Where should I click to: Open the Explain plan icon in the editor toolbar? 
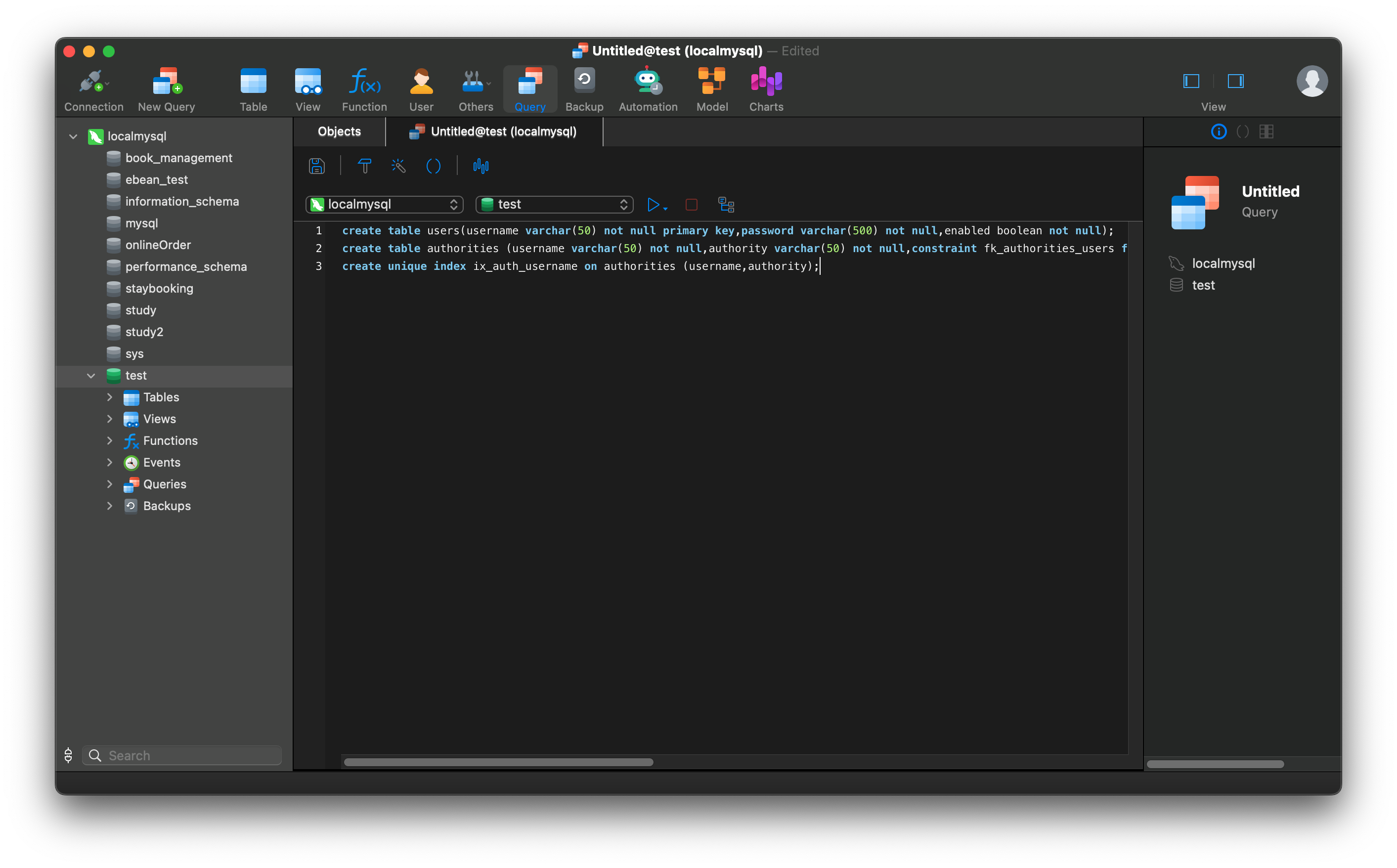coord(481,166)
